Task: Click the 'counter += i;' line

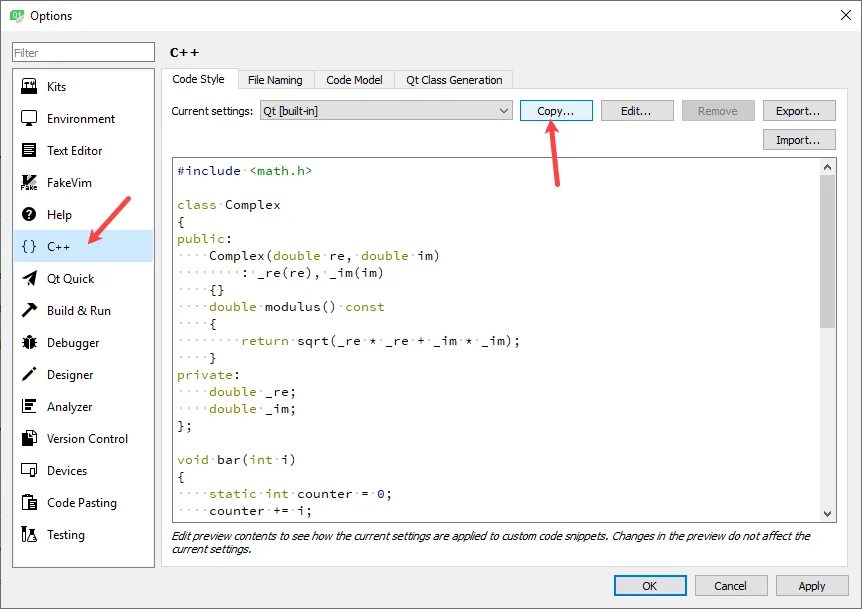Action: tap(260, 511)
